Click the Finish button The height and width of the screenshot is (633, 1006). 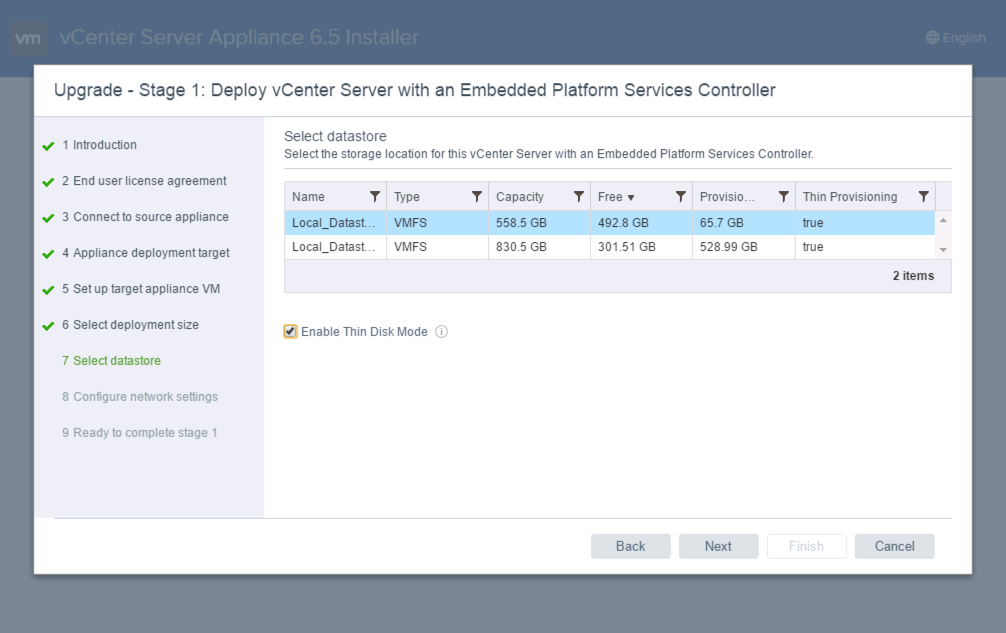[x=806, y=546]
